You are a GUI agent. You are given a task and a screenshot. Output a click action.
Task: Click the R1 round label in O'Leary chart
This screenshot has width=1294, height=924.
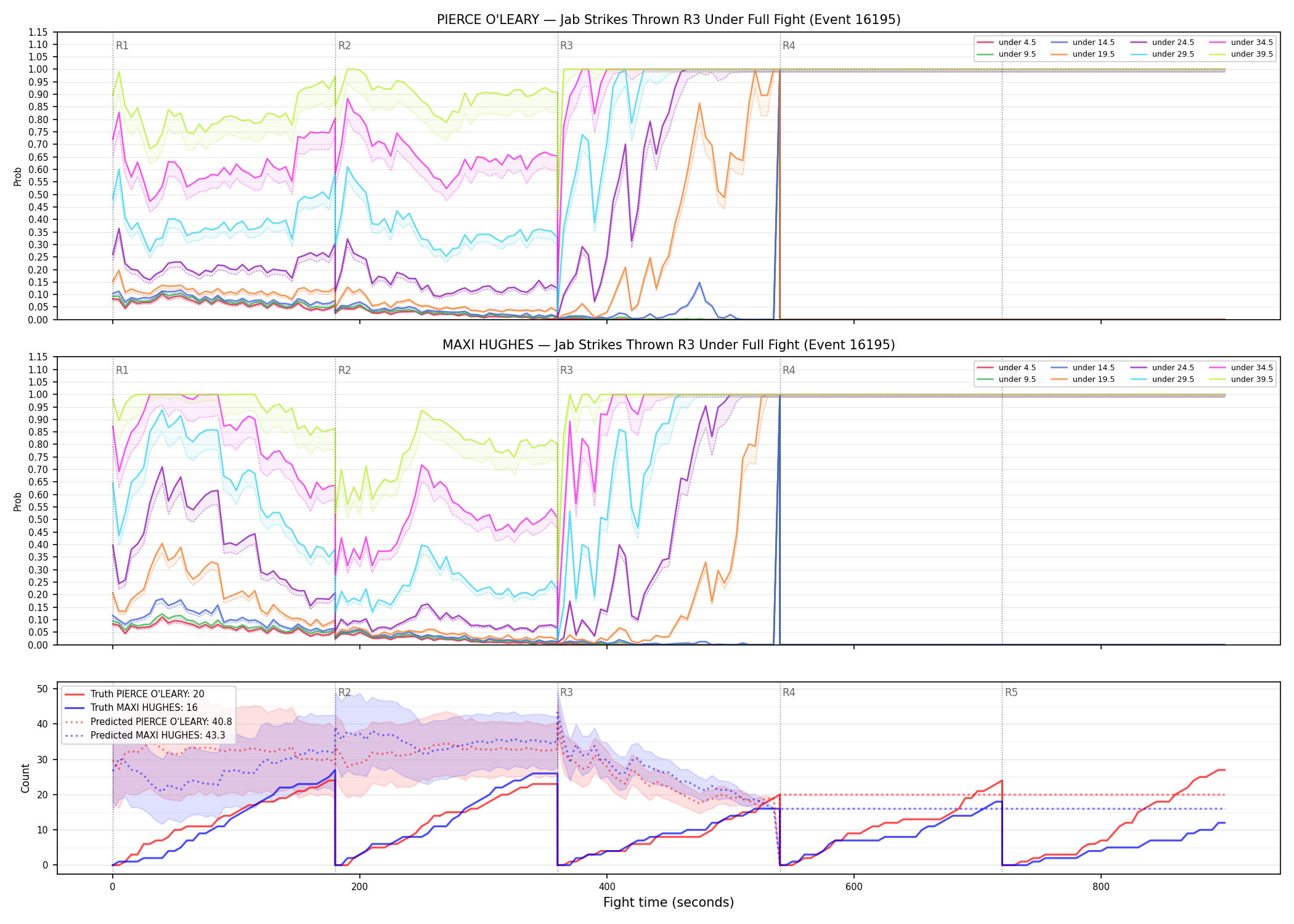click(x=122, y=46)
